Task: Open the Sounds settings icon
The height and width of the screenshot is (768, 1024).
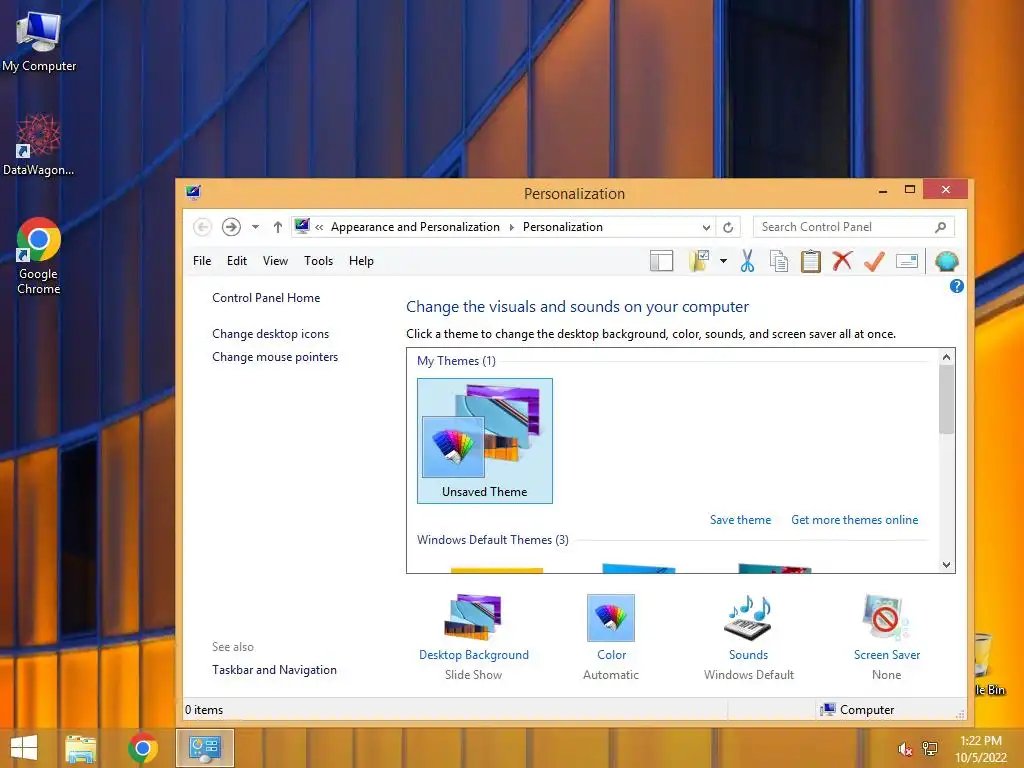Action: (748, 617)
